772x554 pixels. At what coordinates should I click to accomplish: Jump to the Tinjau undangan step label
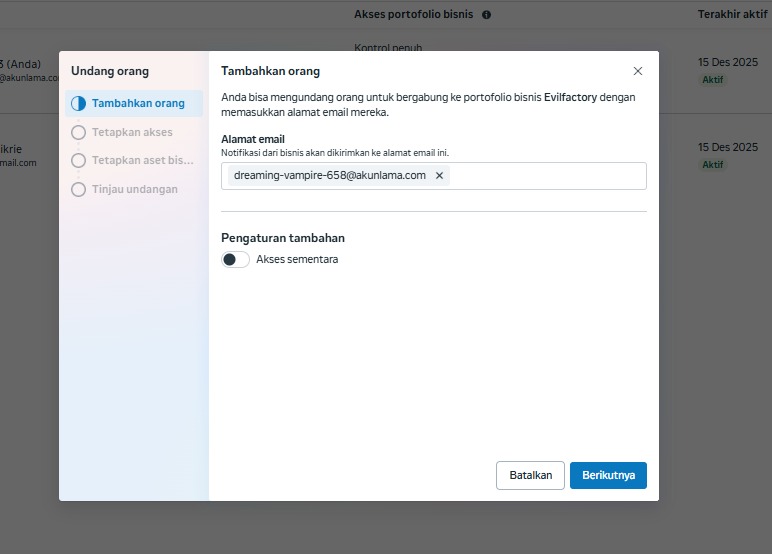pyautogui.click(x=134, y=189)
